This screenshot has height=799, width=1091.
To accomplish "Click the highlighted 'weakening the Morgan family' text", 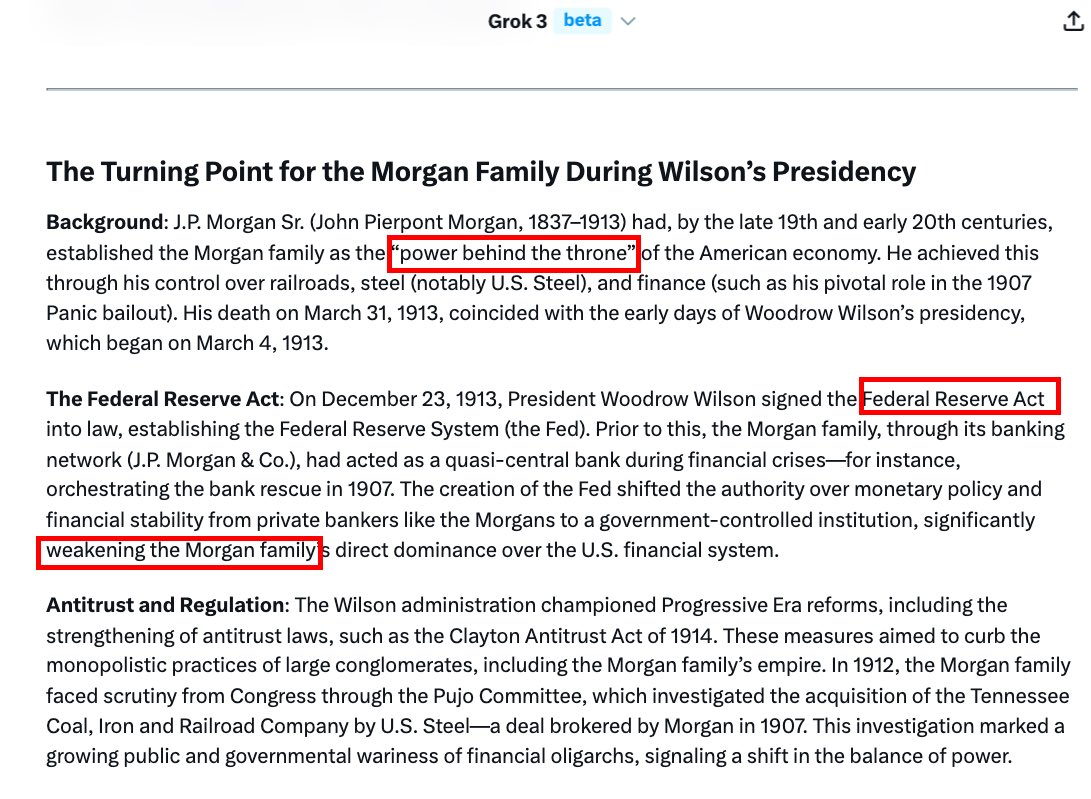I will pos(179,551).
